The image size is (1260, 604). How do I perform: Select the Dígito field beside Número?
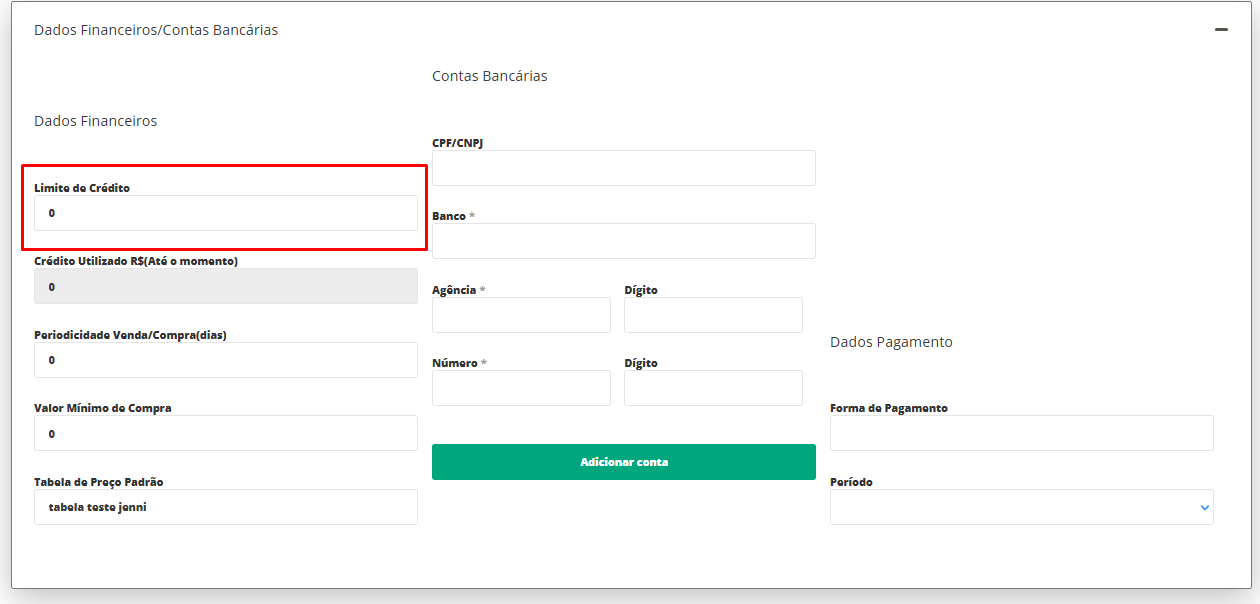coord(713,388)
